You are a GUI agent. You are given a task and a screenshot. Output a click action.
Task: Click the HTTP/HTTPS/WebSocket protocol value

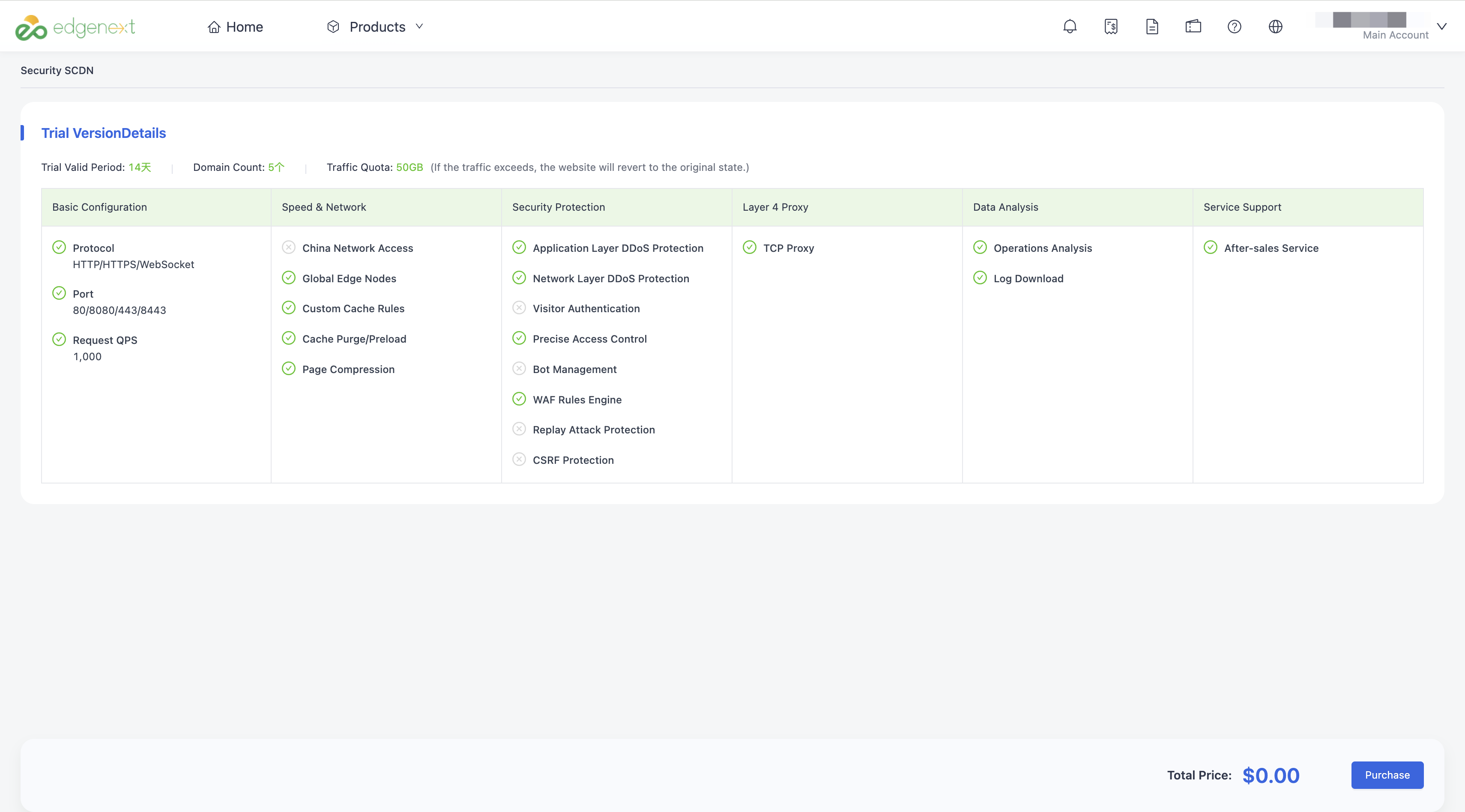134,264
